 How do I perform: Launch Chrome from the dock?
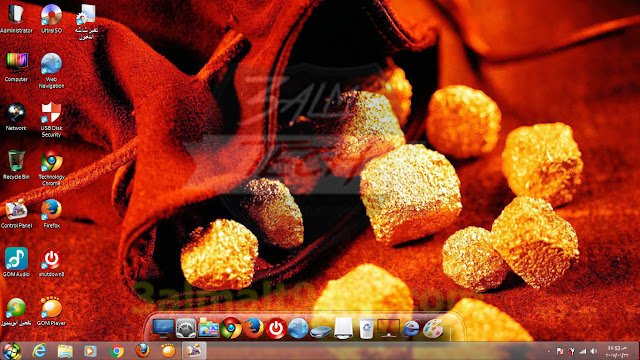(x=231, y=328)
